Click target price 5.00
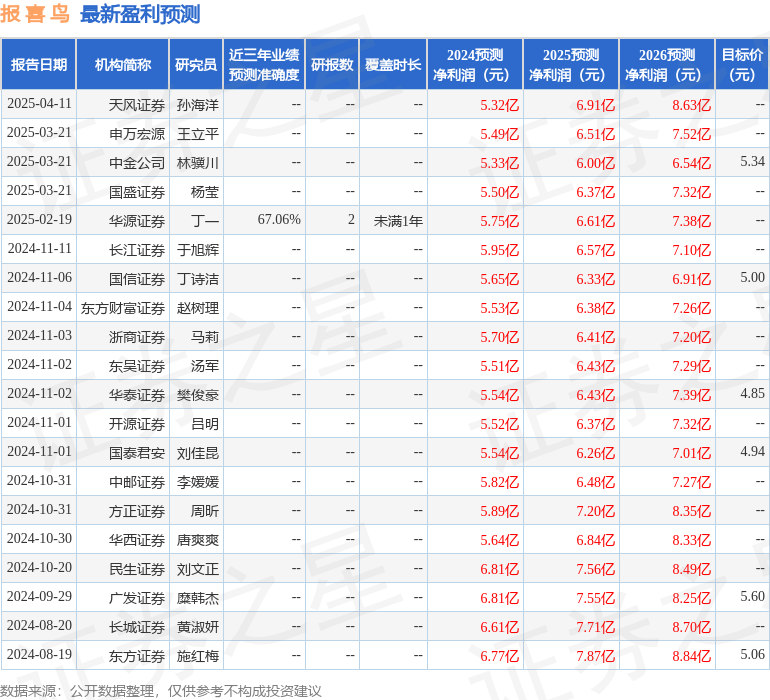Viewport: 770px width, 700px height. 752,278
